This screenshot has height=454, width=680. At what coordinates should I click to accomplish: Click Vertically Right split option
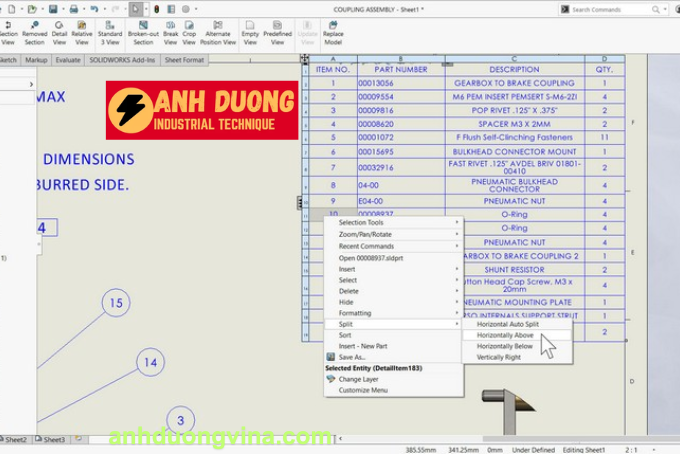[499, 357]
